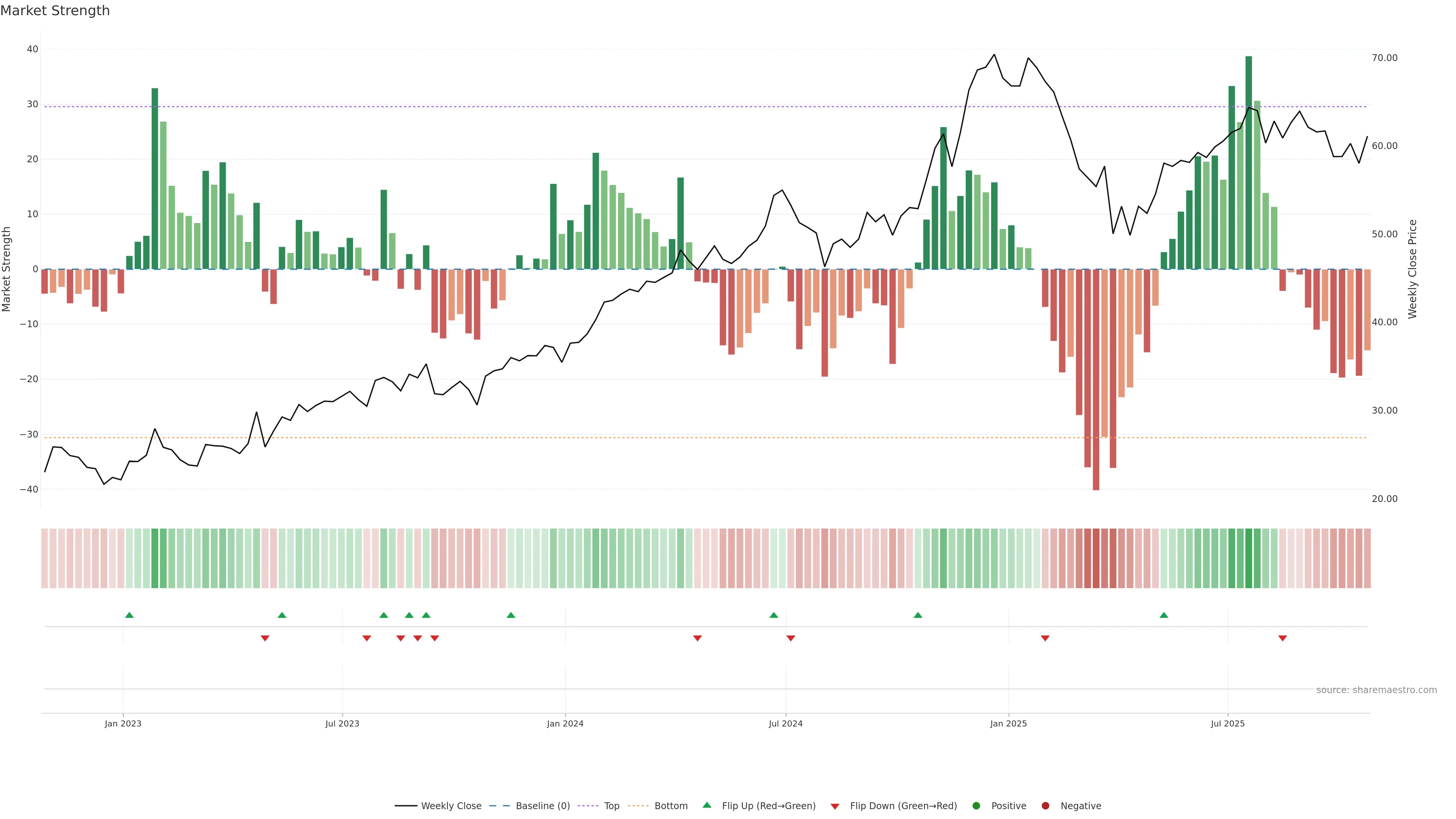
Task: Click the Weekly Close Price axis title
Action: pyautogui.click(x=1412, y=269)
